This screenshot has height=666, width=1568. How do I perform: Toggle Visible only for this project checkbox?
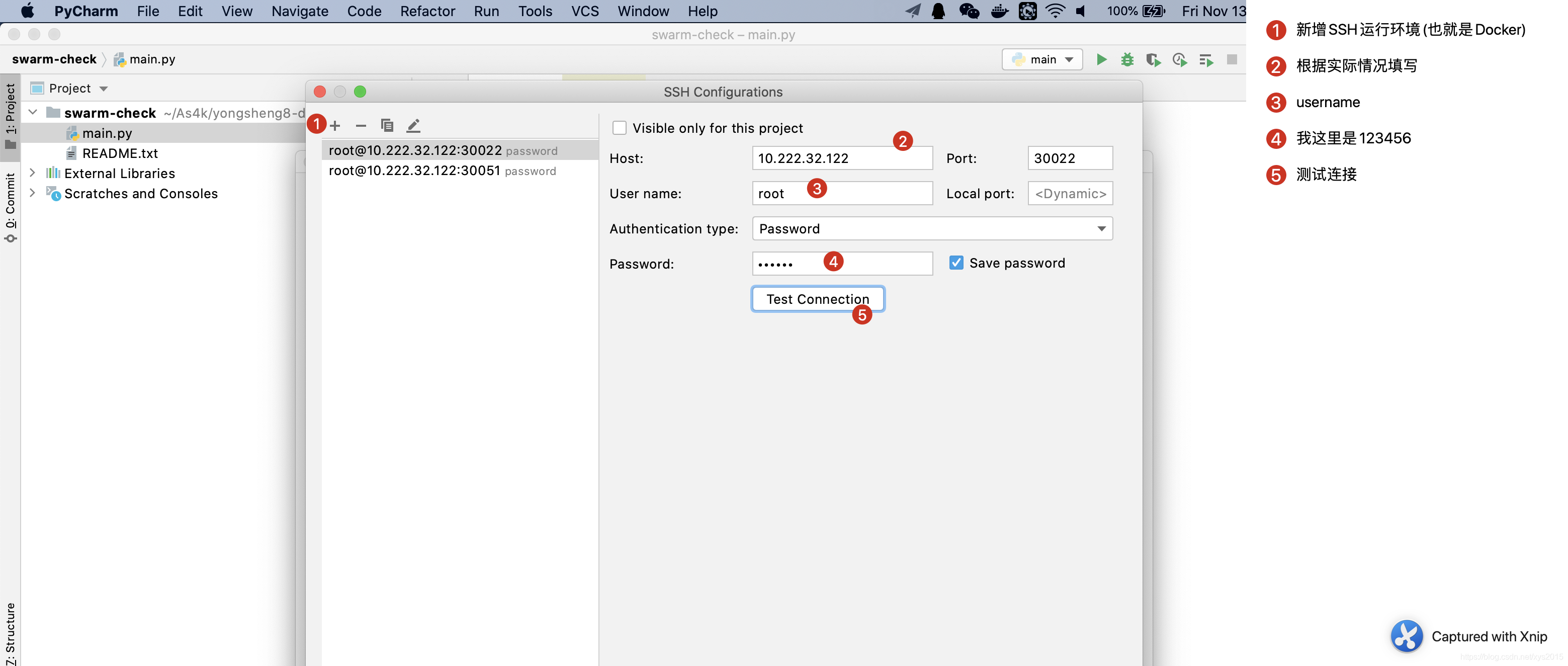pos(620,127)
